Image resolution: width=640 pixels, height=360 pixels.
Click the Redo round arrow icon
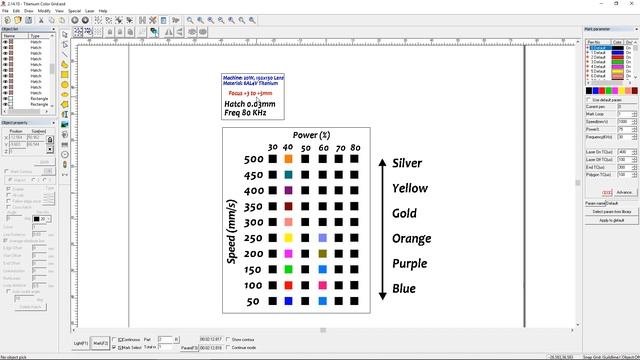point(85,20)
